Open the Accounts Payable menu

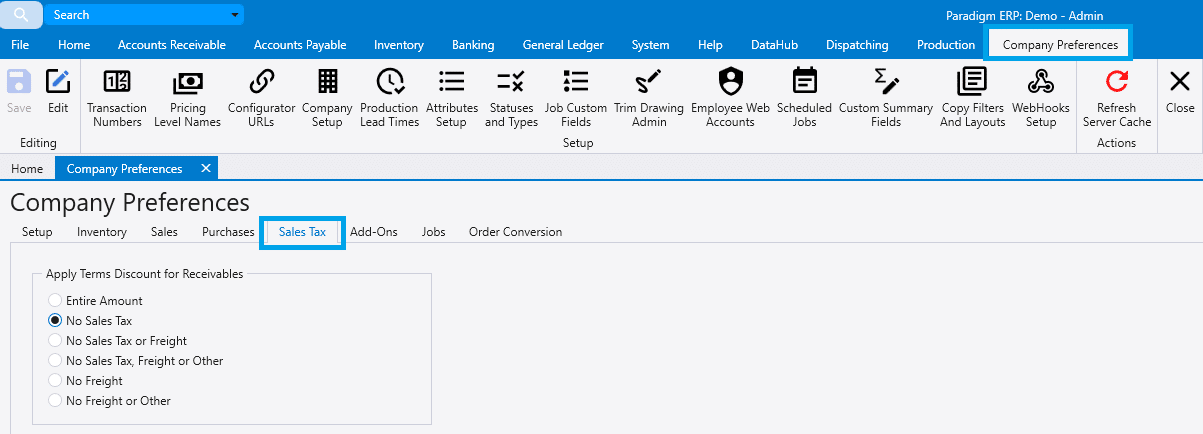[300, 45]
